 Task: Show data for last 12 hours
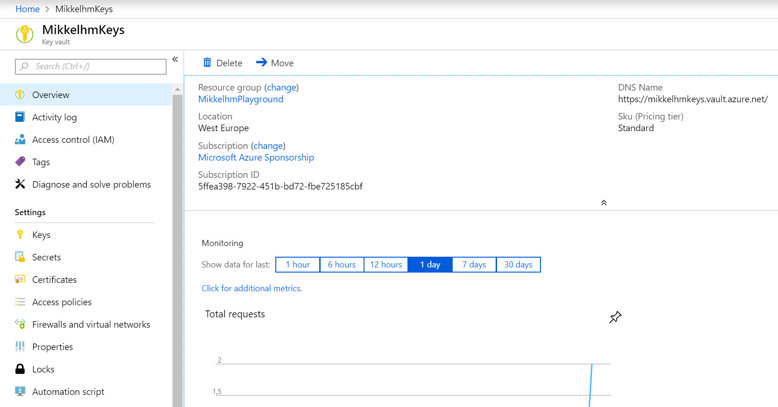(x=386, y=265)
